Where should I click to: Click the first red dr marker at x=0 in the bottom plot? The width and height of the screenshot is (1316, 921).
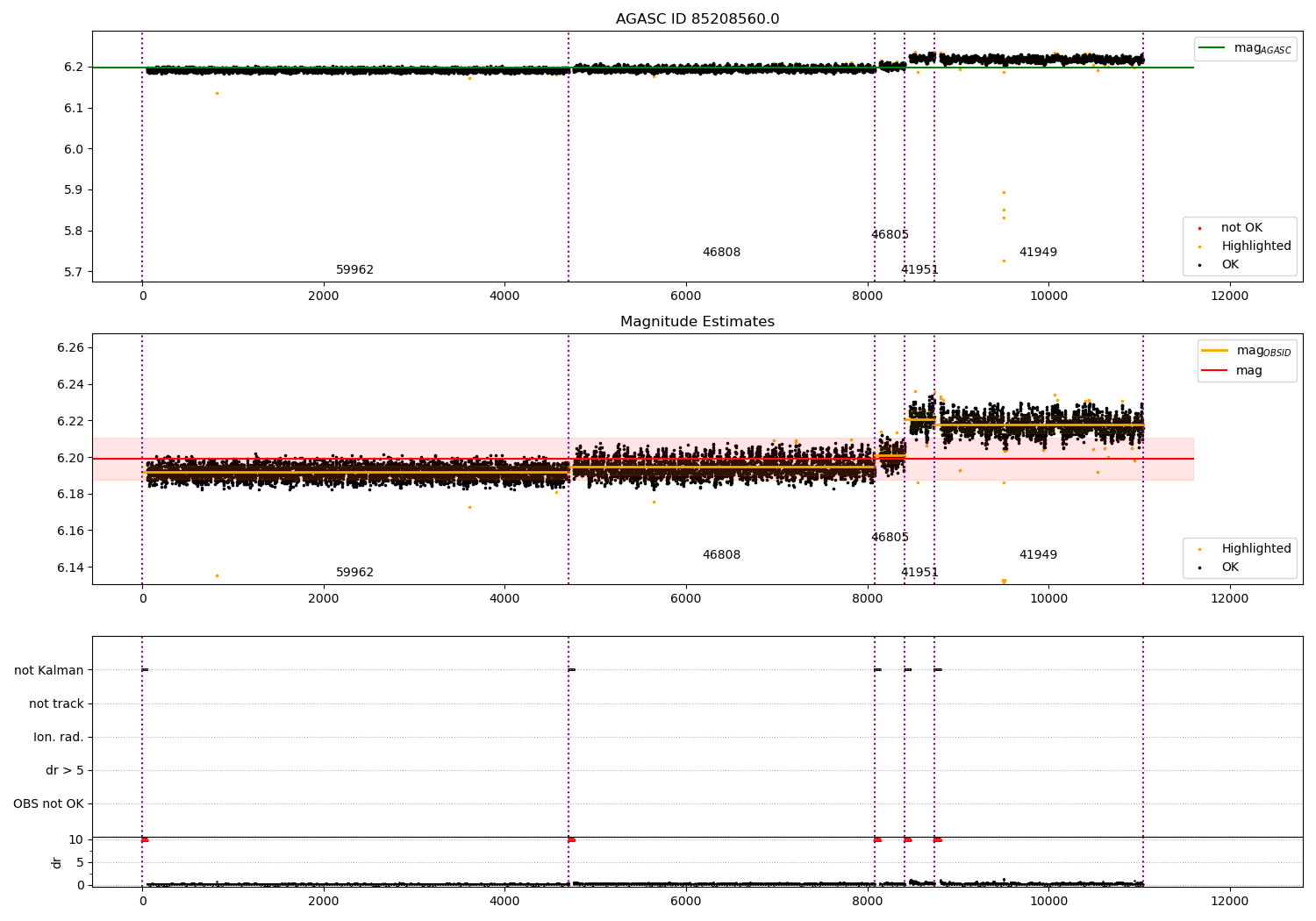click(145, 840)
